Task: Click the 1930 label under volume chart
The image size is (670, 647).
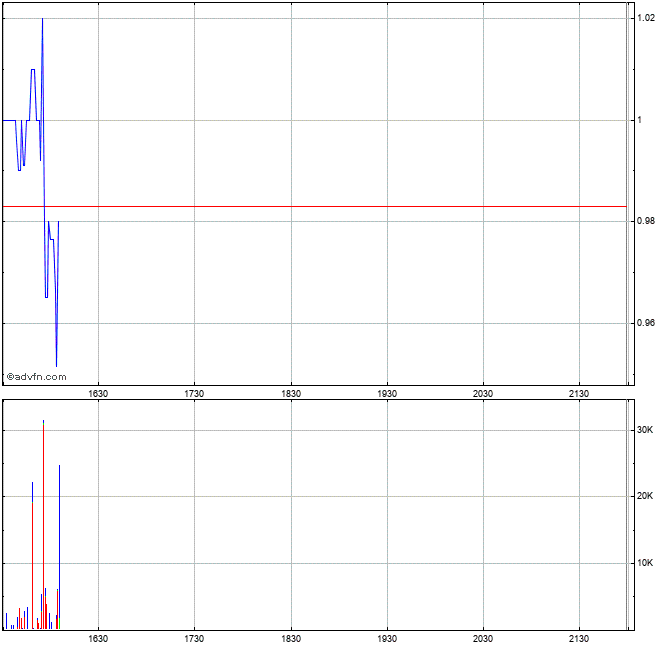Action: coord(387,639)
